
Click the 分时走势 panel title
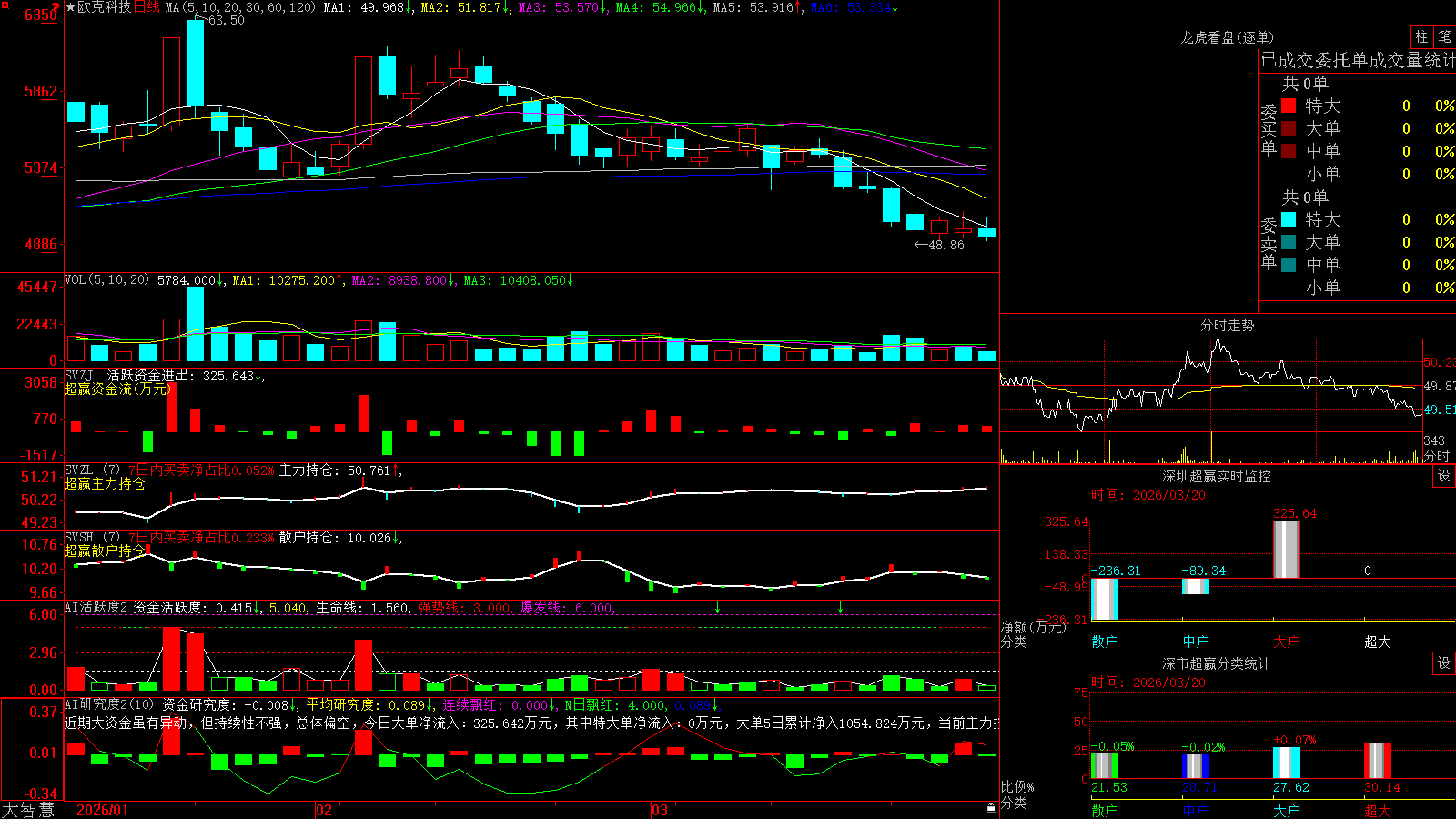(x=1228, y=325)
